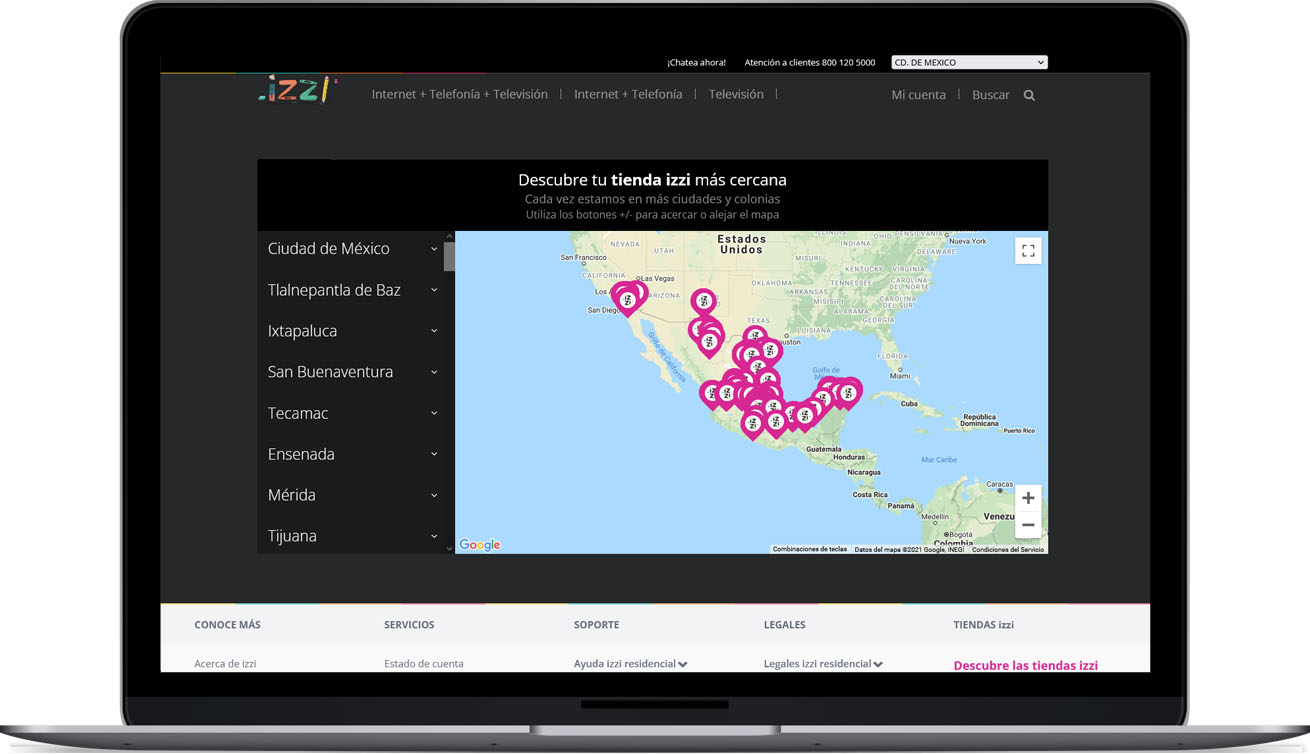Image resolution: width=1310 pixels, height=754 pixels.
Task: Select the izzi store pin near Cuba
Action: 848,394
